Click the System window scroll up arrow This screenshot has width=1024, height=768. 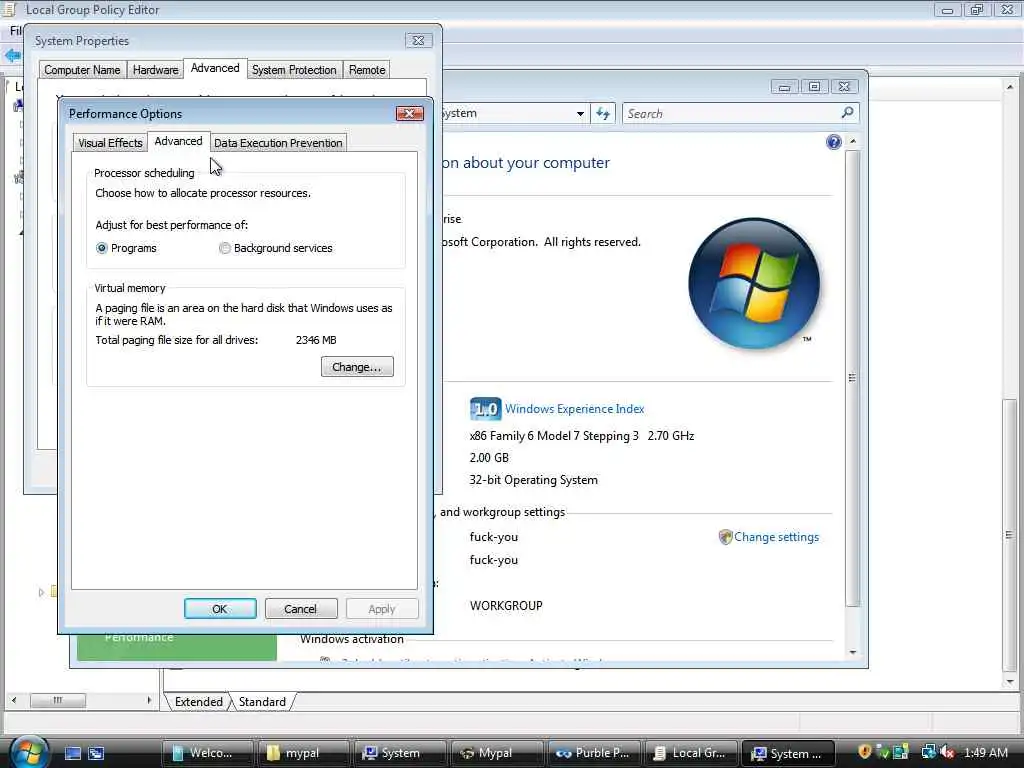coord(852,141)
